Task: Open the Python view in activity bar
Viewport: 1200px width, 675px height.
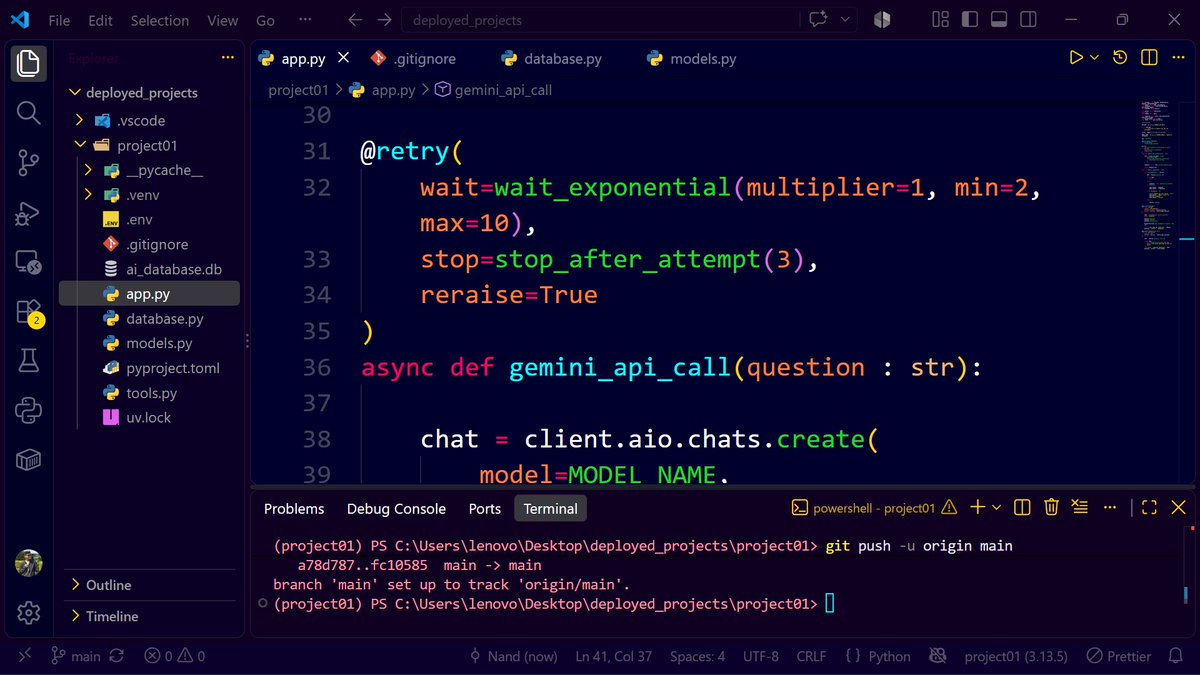Action: tap(28, 410)
